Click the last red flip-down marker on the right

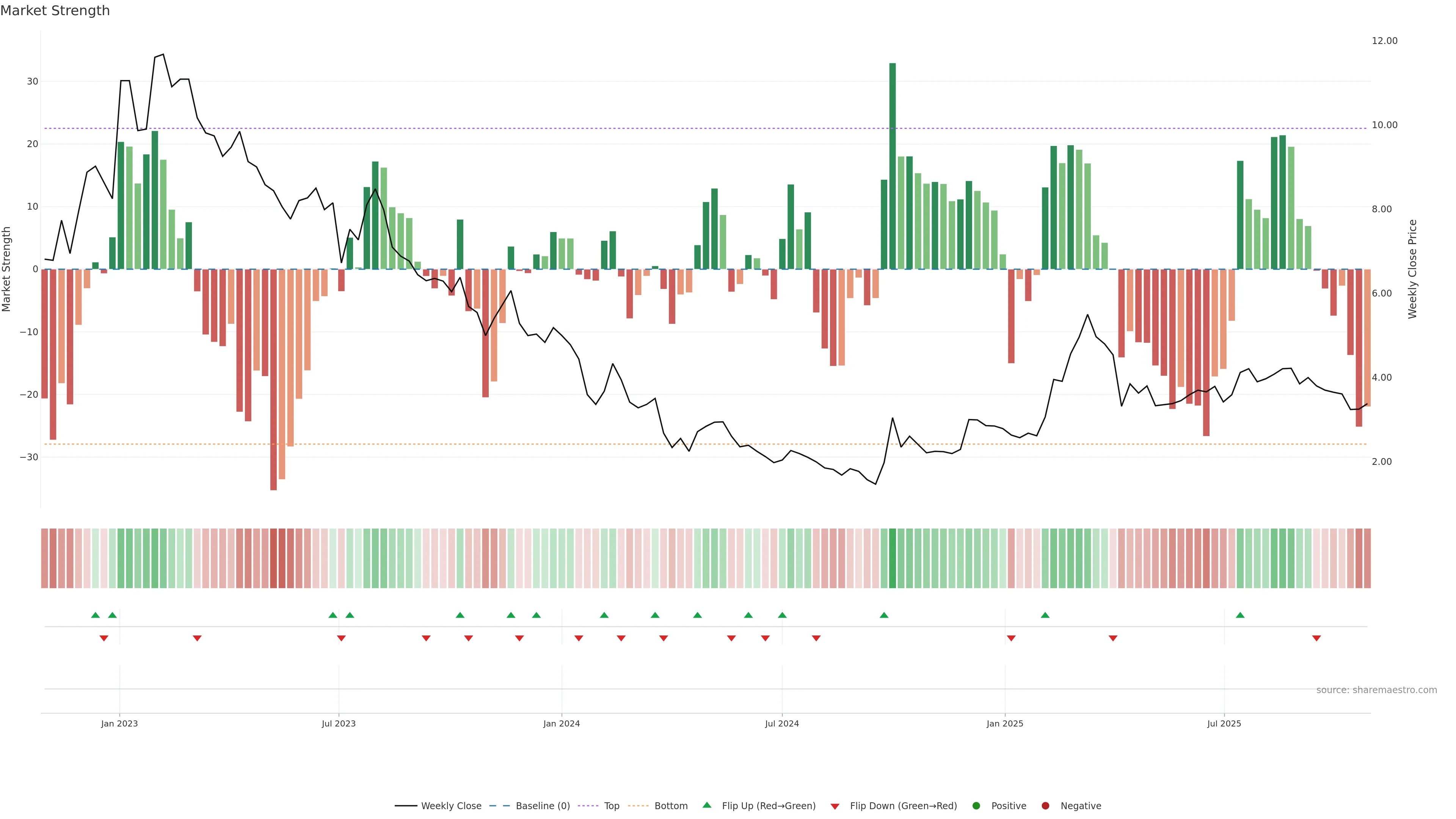[x=1316, y=638]
